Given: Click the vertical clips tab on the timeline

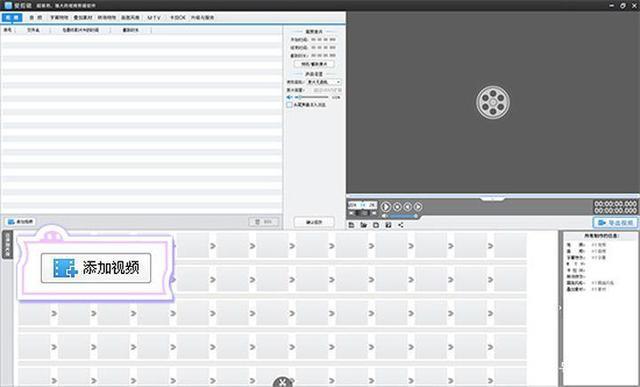Looking at the screenshot, I should coord(7,245).
